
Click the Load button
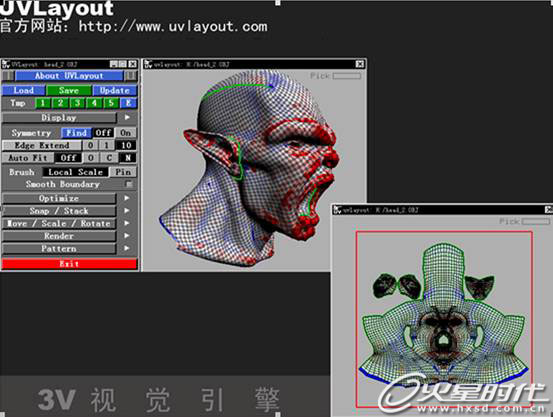(x=24, y=90)
